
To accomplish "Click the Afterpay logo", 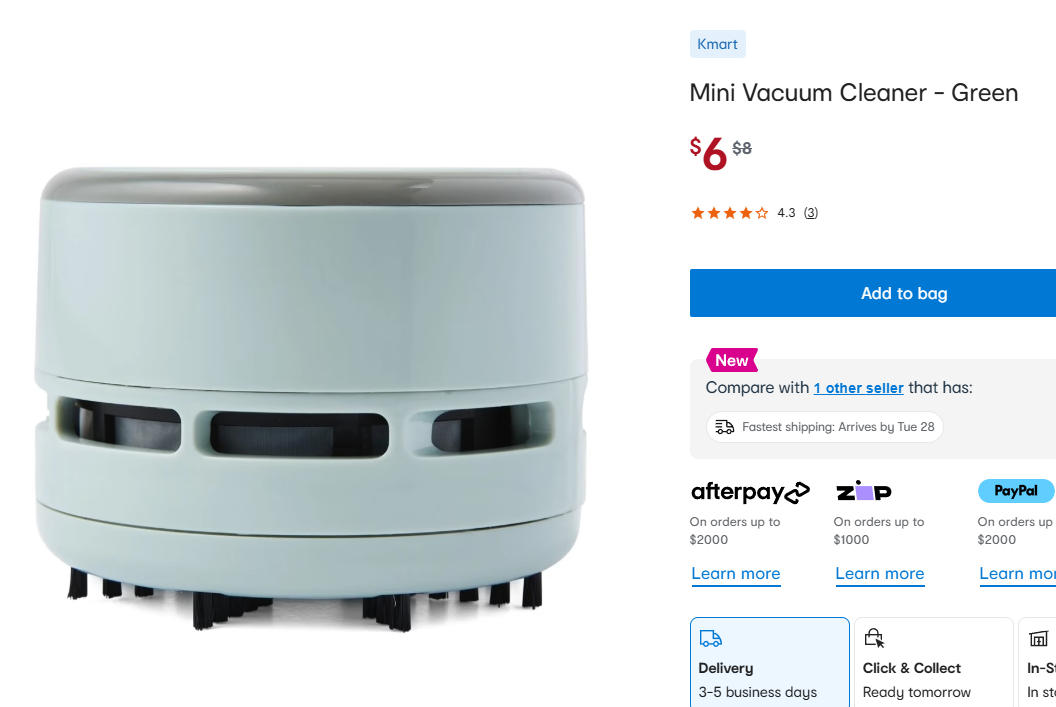I will point(750,492).
